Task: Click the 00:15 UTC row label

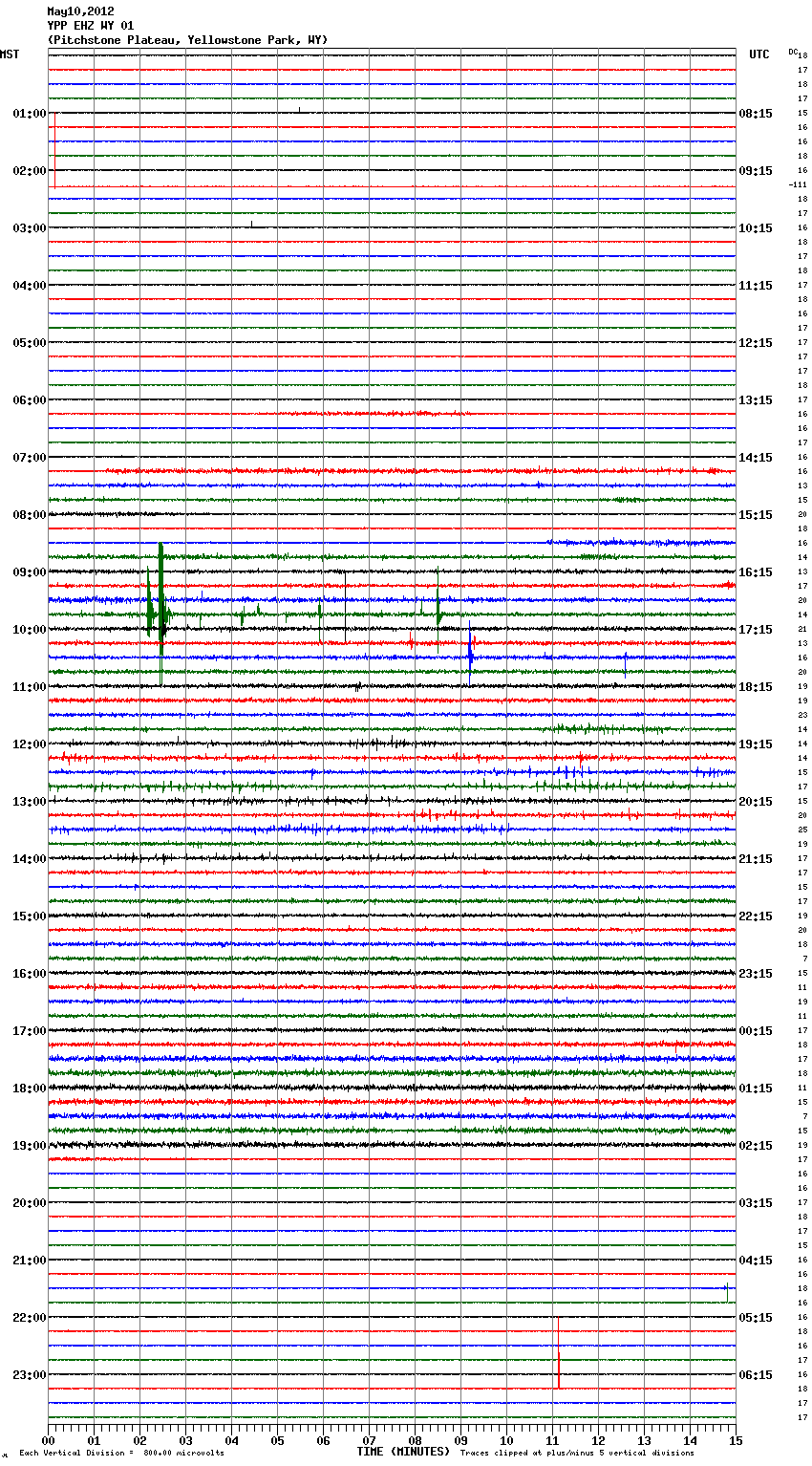Action: click(x=756, y=1031)
